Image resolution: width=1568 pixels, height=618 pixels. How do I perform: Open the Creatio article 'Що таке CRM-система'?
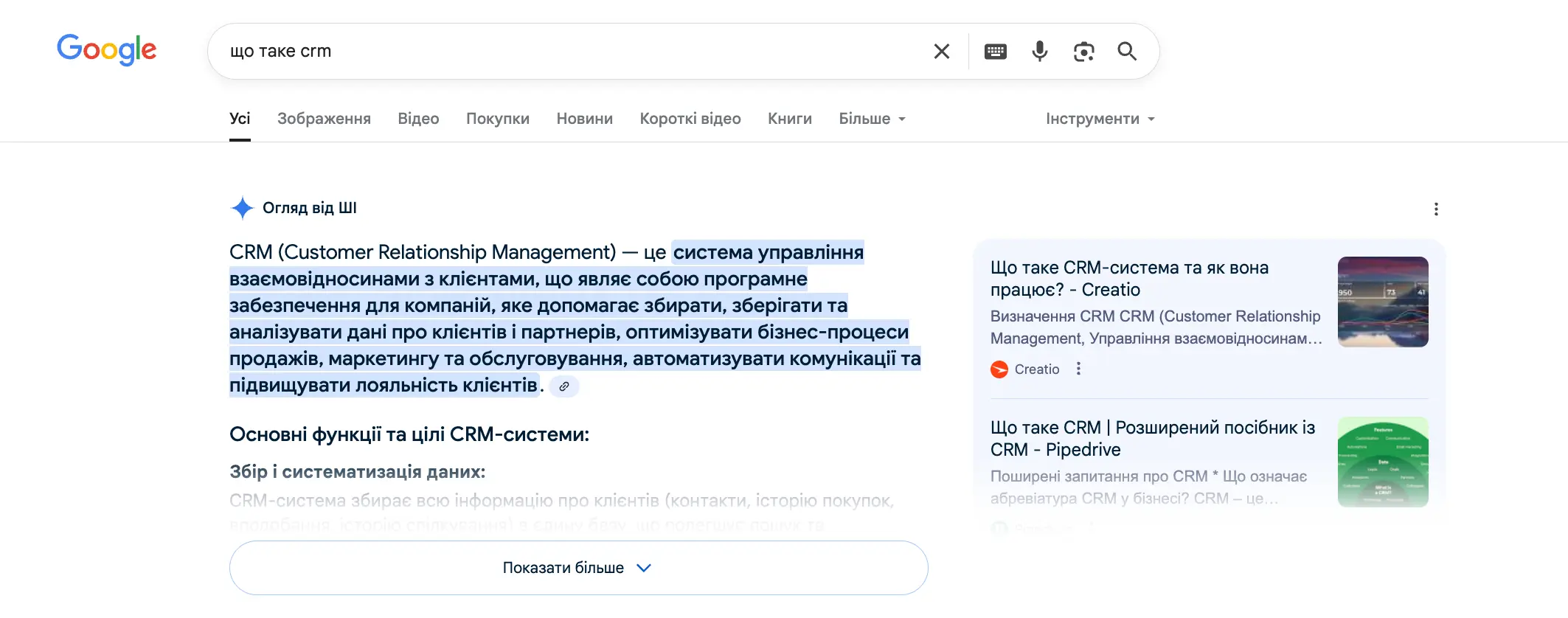[1129, 279]
